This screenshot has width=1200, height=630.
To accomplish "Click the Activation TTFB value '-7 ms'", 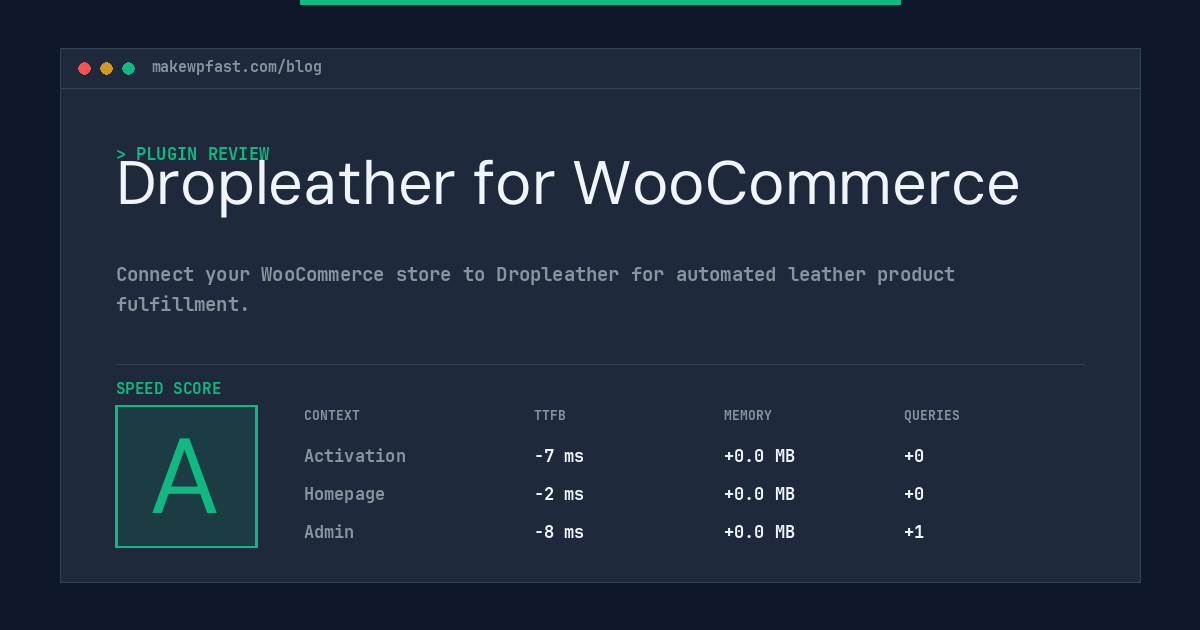I will point(559,456).
